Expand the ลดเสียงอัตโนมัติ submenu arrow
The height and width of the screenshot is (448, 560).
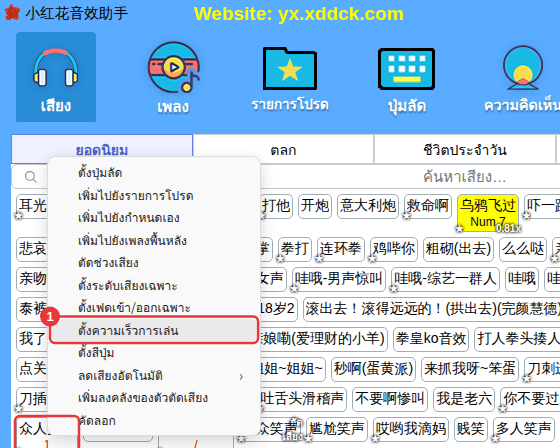(x=241, y=376)
